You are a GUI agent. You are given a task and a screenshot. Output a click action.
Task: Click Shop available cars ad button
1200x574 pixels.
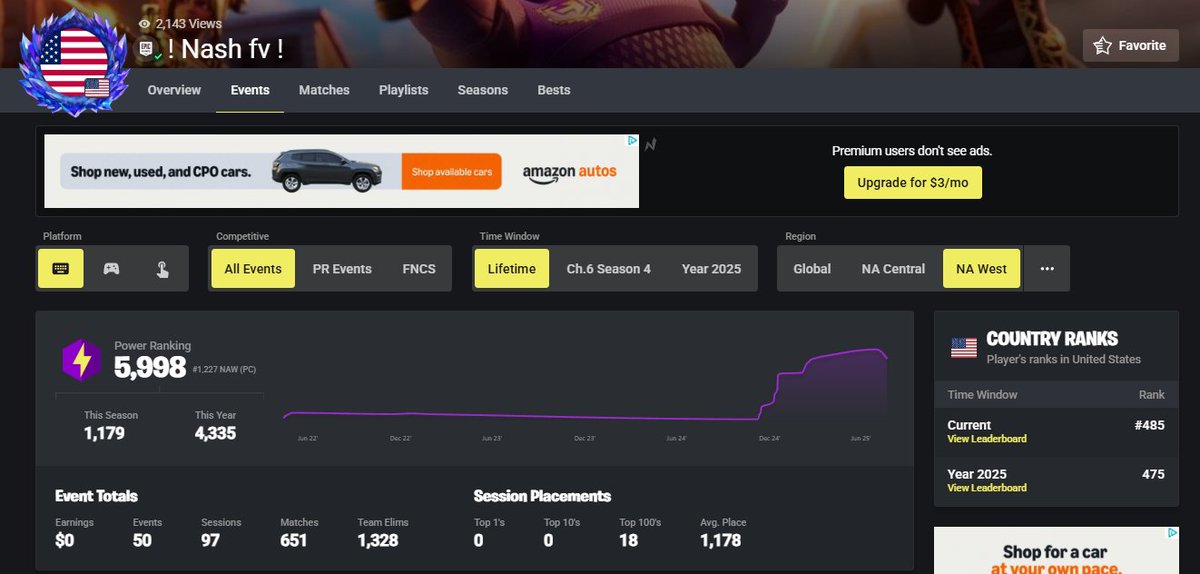click(x=452, y=172)
